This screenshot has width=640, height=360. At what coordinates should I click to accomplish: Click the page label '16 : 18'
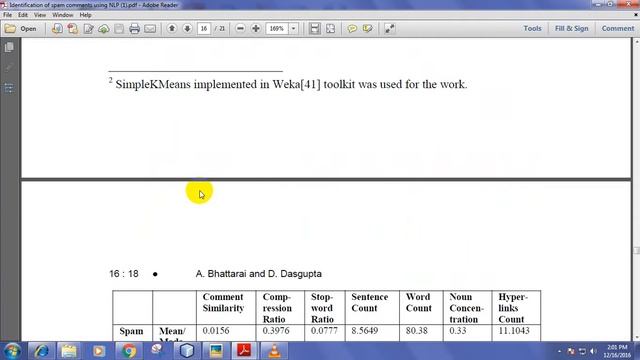[124, 274]
